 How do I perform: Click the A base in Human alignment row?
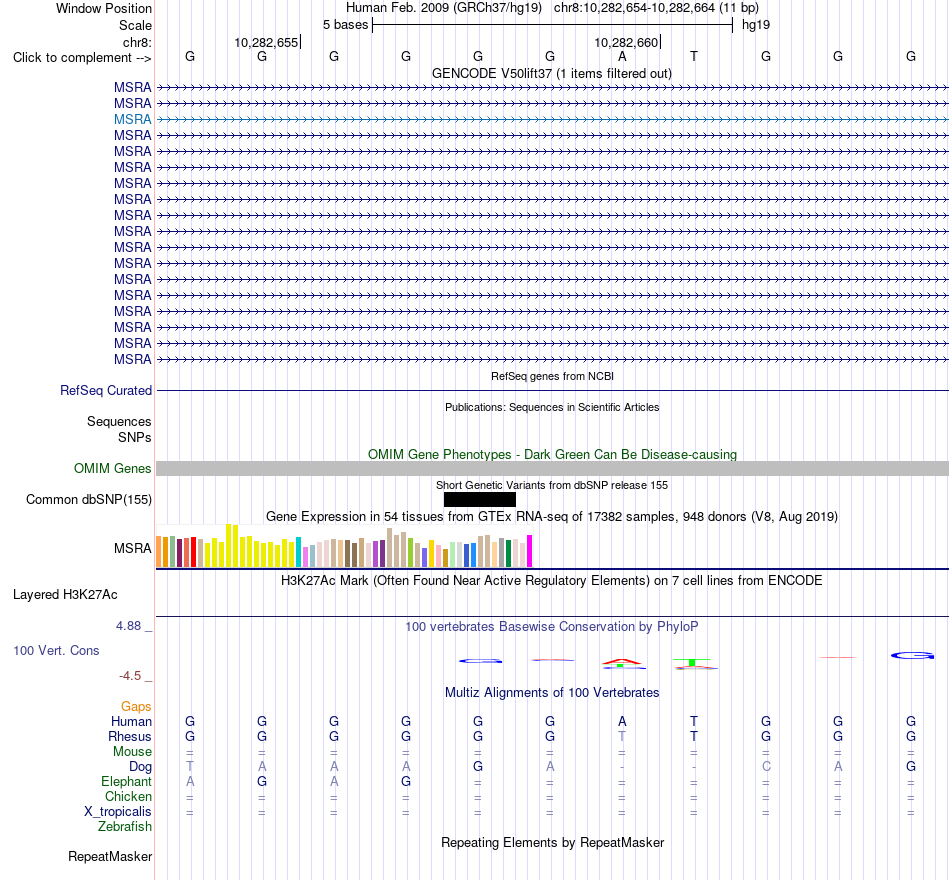(622, 721)
